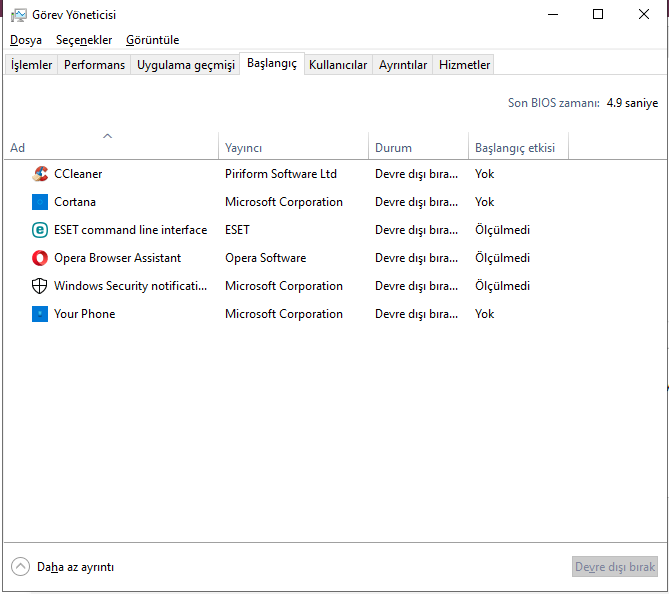
Task: Open the Dosya menu
Action: [x=26, y=40]
